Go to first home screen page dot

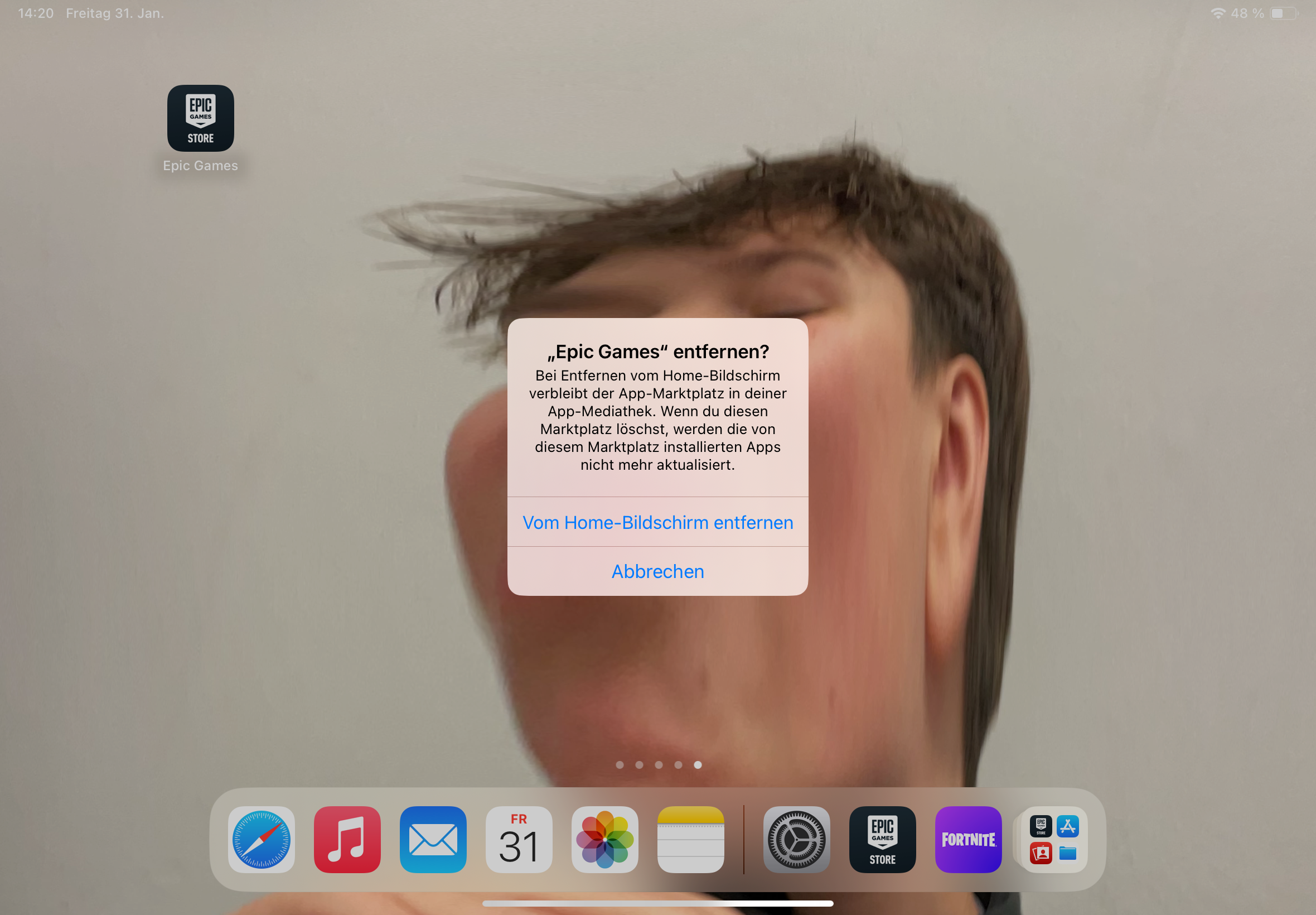click(620, 765)
